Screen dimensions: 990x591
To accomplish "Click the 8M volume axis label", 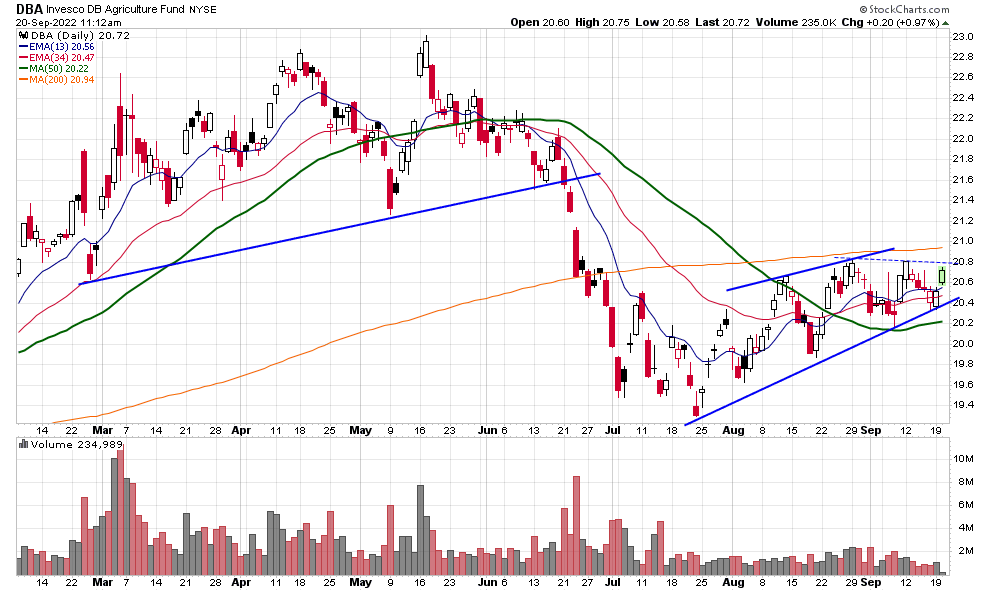I will tap(966, 482).
